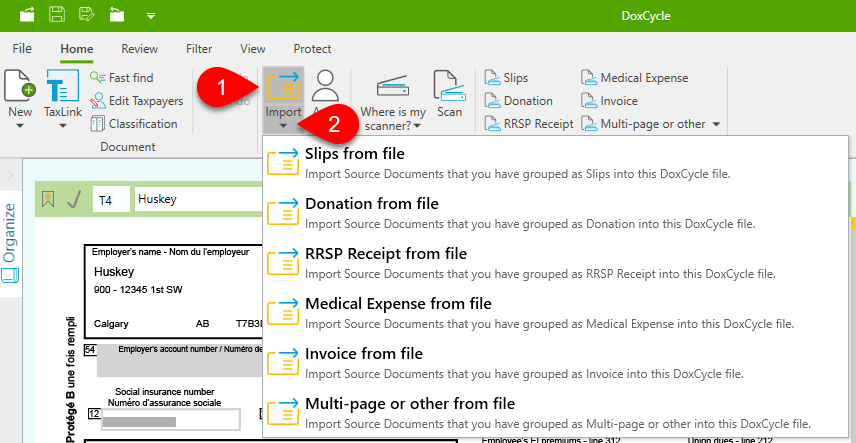Switch to the View ribbon tab
Screen dimensions: 856x443
pos(252,49)
